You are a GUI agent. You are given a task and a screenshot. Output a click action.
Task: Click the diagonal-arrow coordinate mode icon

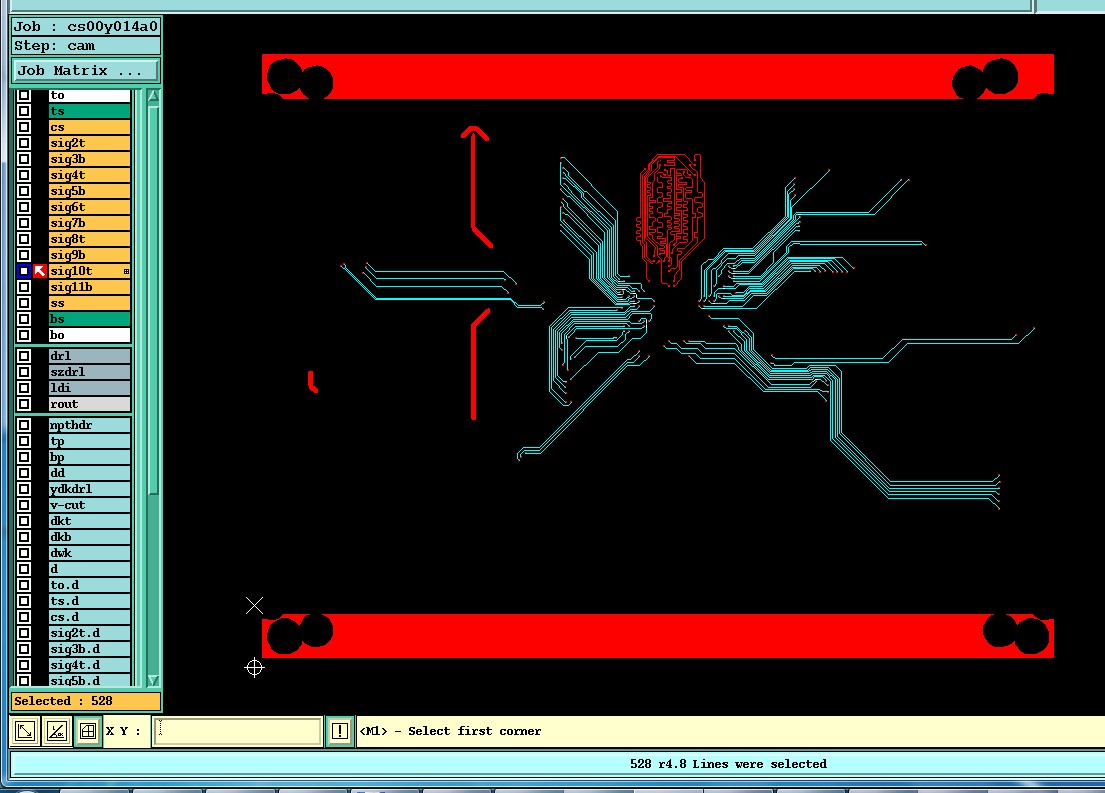25,731
